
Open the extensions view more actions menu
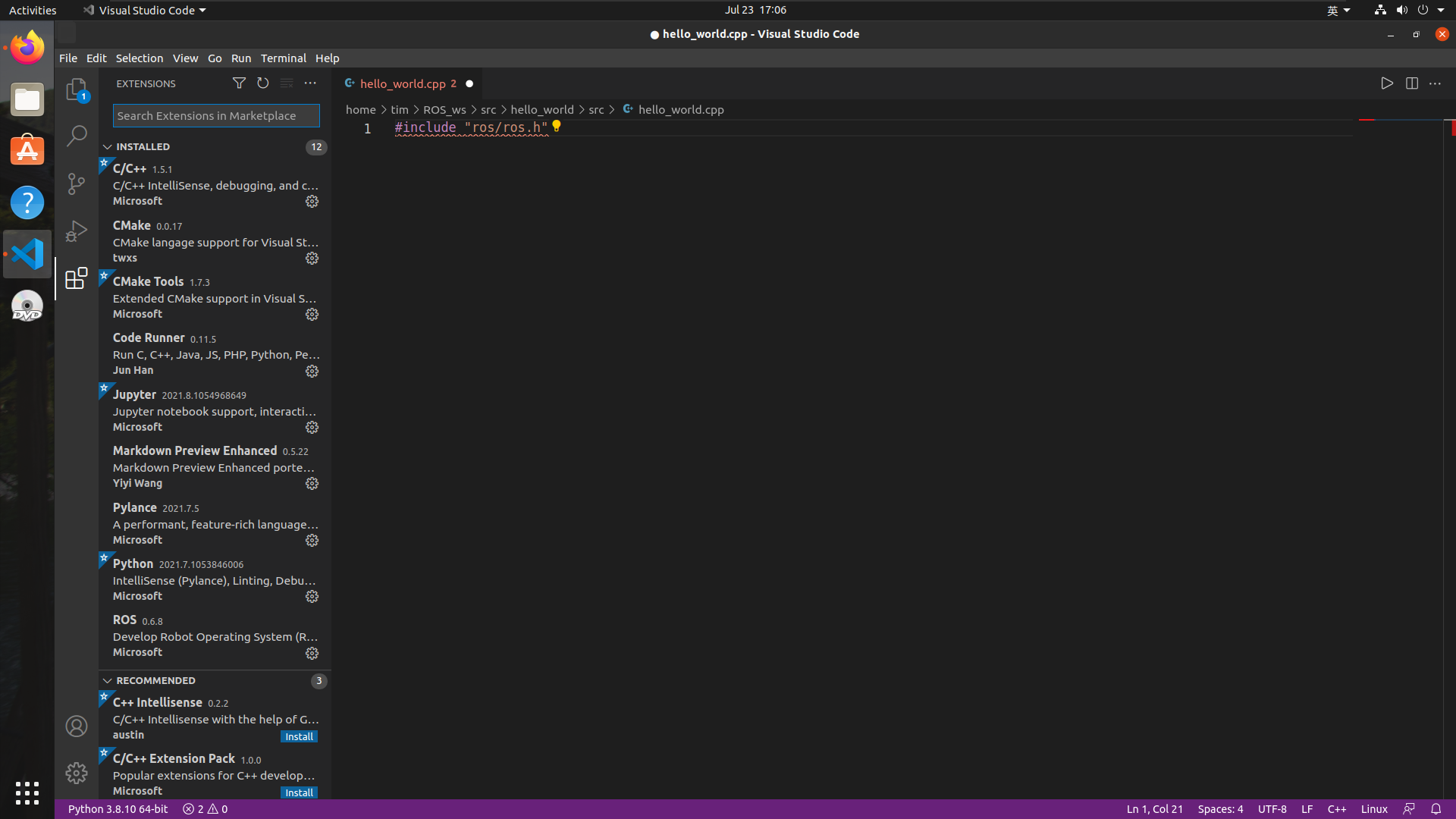[x=310, y=83]
